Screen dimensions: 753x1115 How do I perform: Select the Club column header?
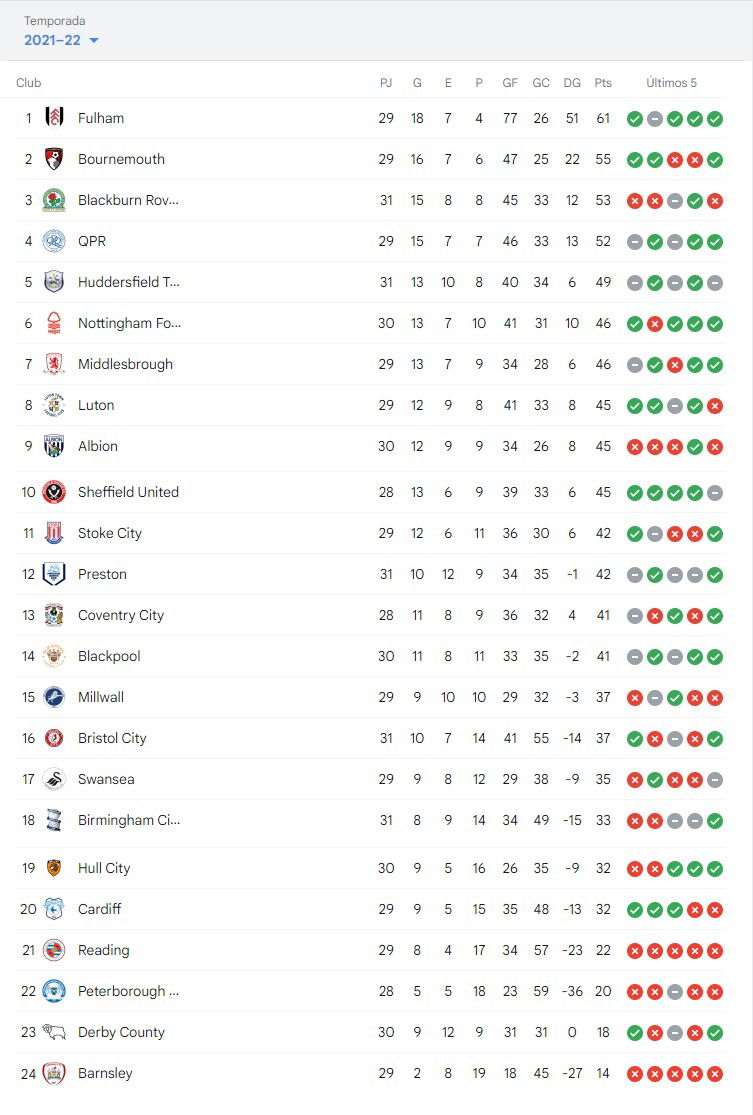[28, 82]
